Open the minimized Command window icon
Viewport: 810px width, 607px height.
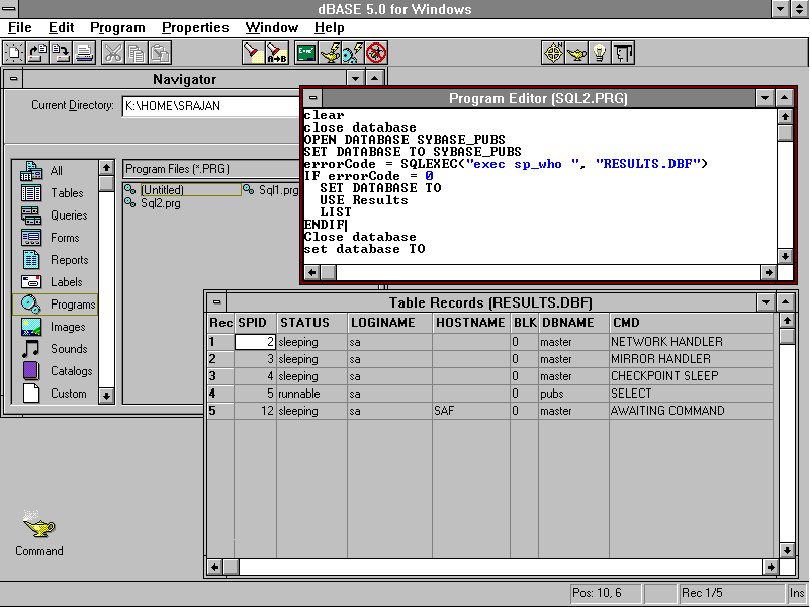[x=39, y=533]
